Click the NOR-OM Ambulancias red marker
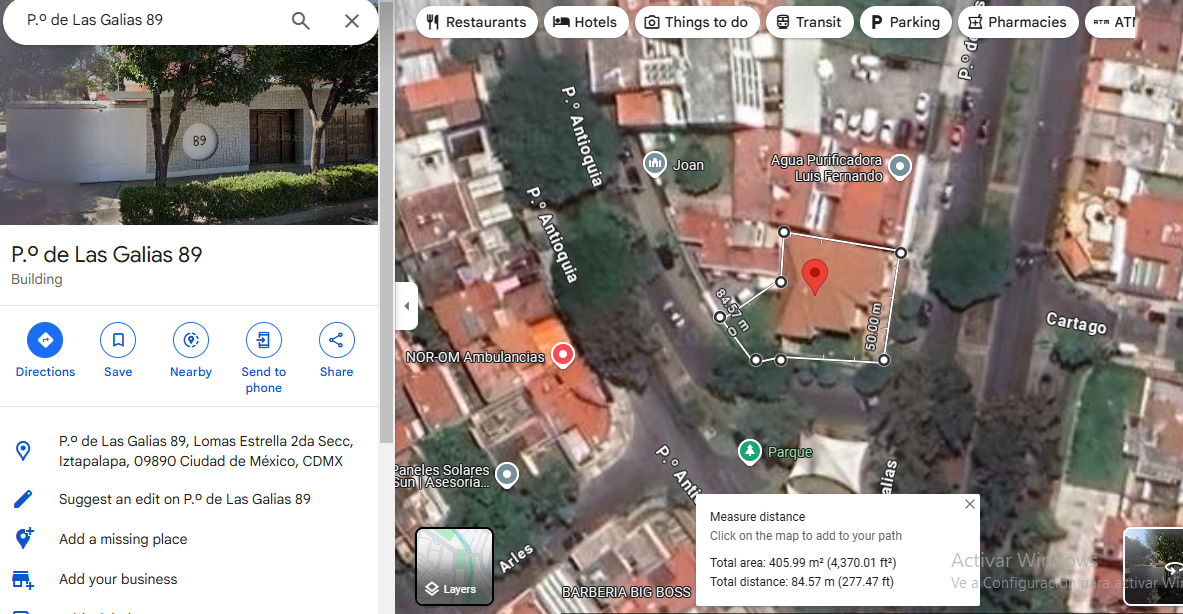This screenshot has height=614, width=1183. point(563,355)
